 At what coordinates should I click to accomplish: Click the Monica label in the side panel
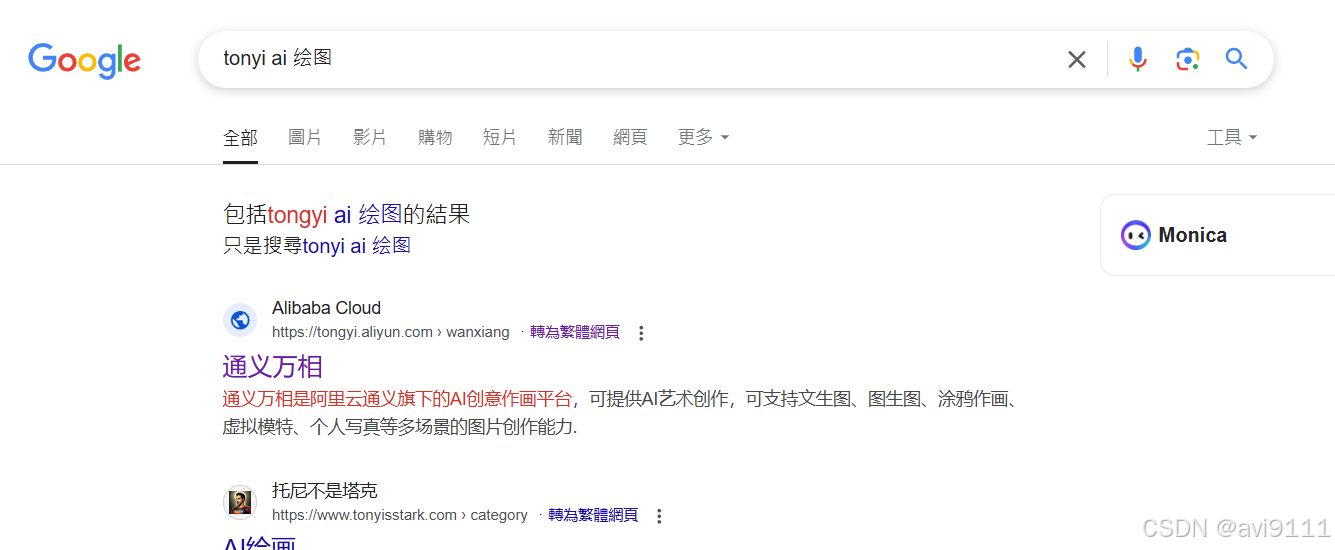pos(1193,235)
